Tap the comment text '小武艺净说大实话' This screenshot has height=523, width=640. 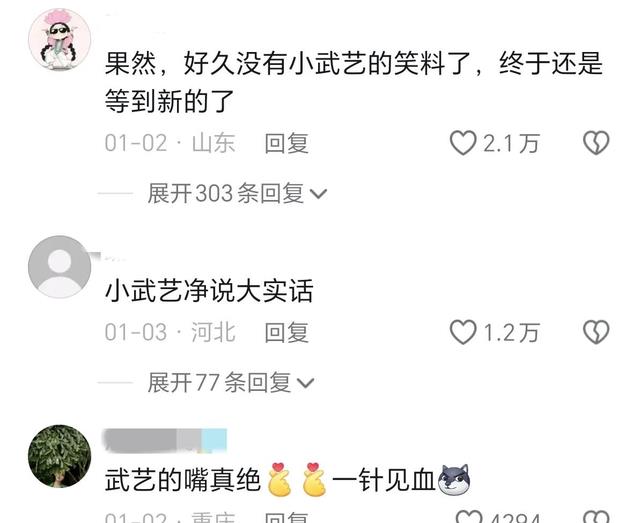pos(209,291)
